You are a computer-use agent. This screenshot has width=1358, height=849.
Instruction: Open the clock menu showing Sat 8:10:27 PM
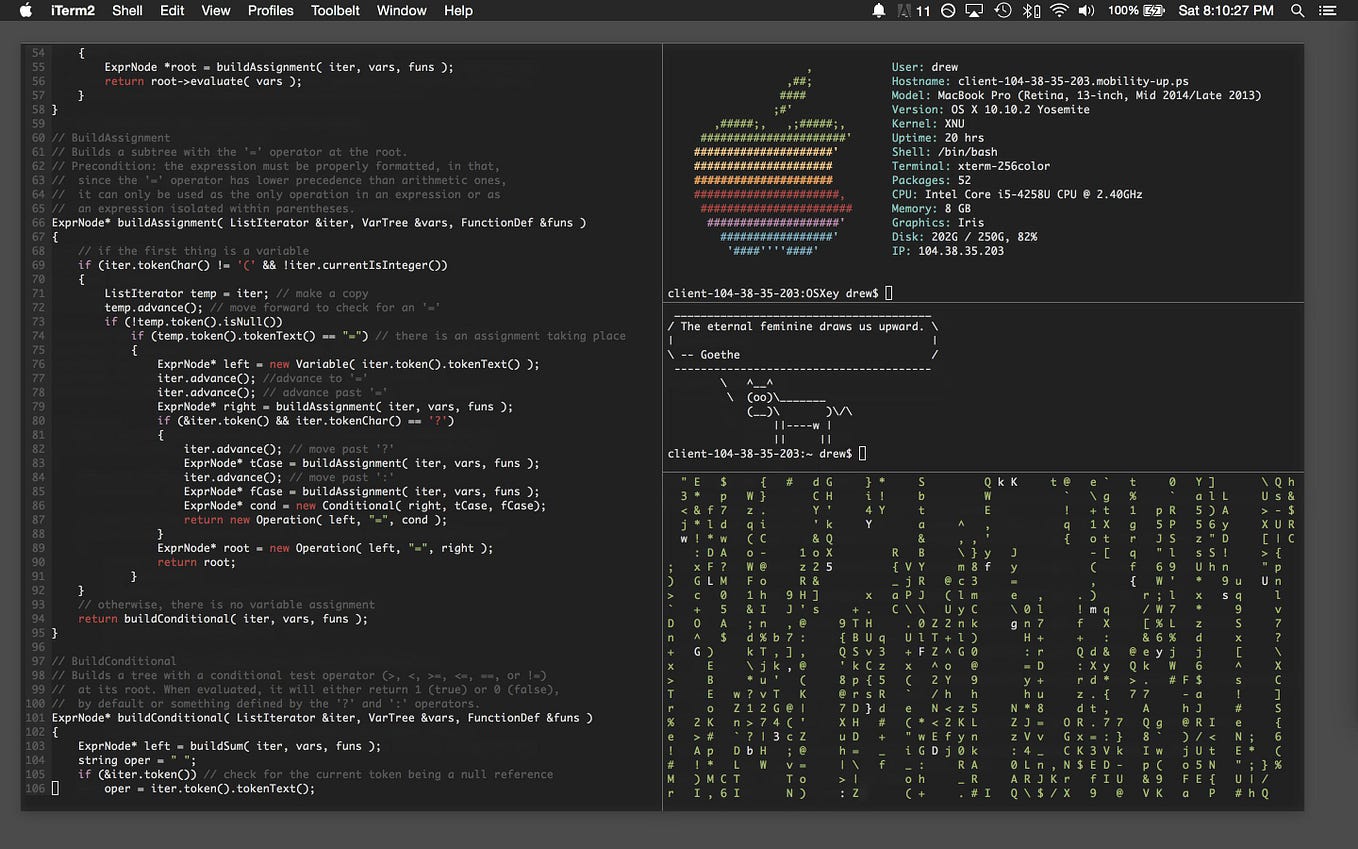[x=1225, y=11]
